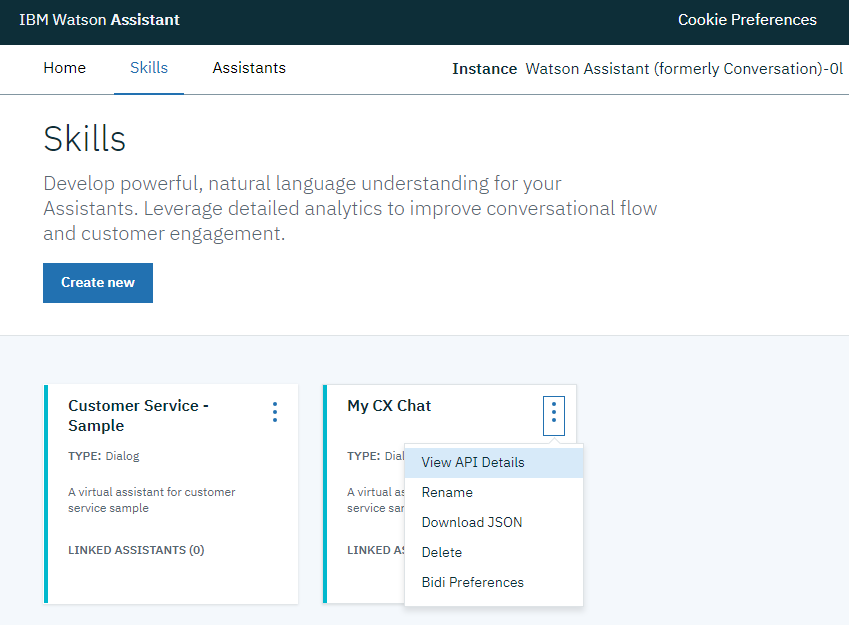Open the Customer Service Sample options menu
The width and height of the screenshot is (849, 625).
point(275,412)
